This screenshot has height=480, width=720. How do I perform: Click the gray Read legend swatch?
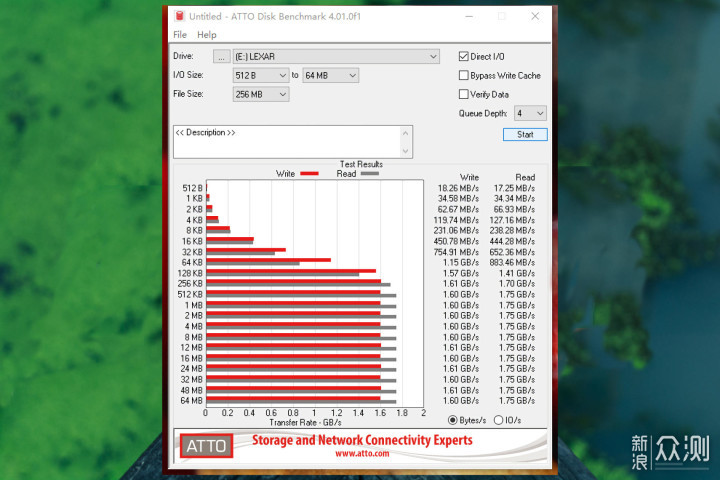tap(370, 174)
